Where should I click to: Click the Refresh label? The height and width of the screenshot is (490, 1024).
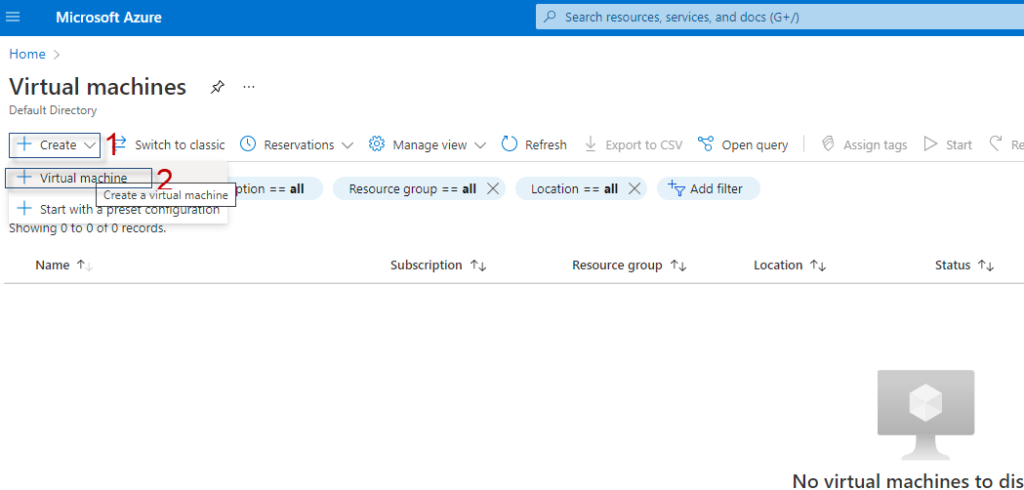(x=546, y=145)
